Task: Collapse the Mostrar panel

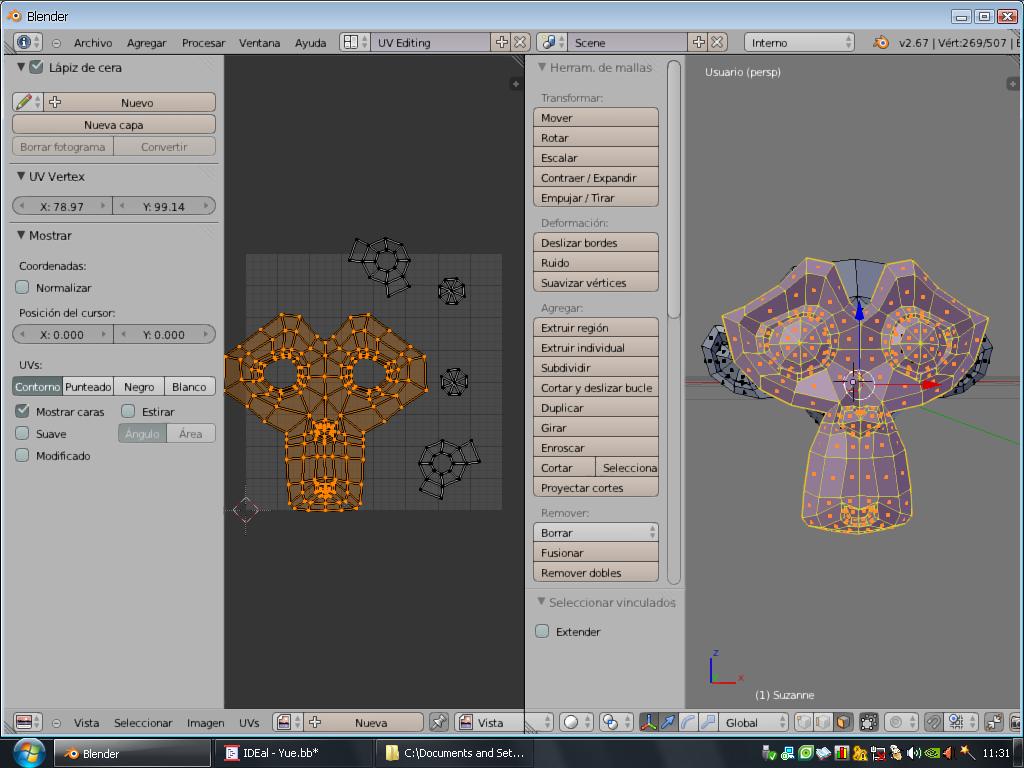Action: point(21,234)
